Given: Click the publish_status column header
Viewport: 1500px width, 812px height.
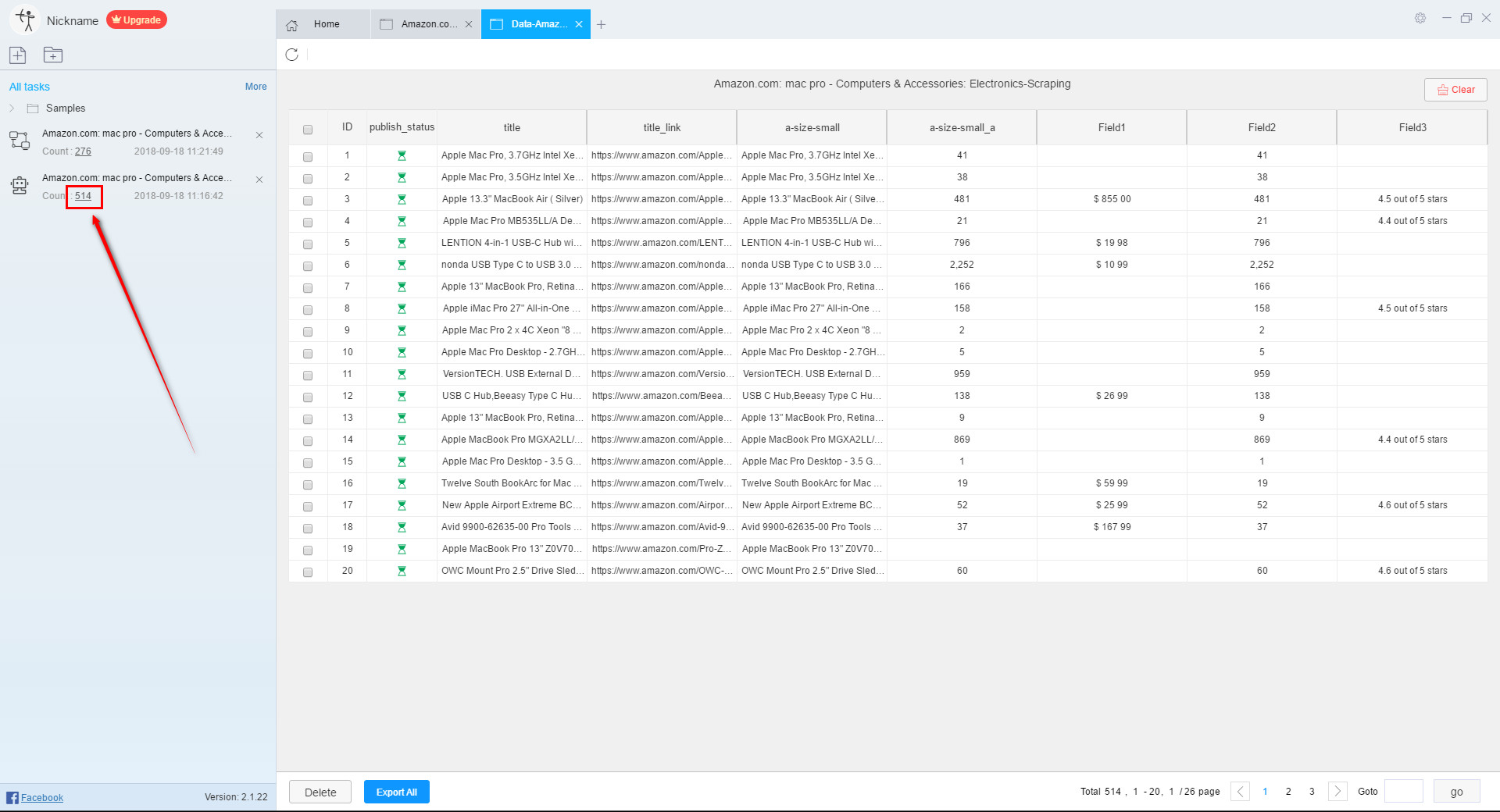Looking at the screenshot, I should point(402,127).
